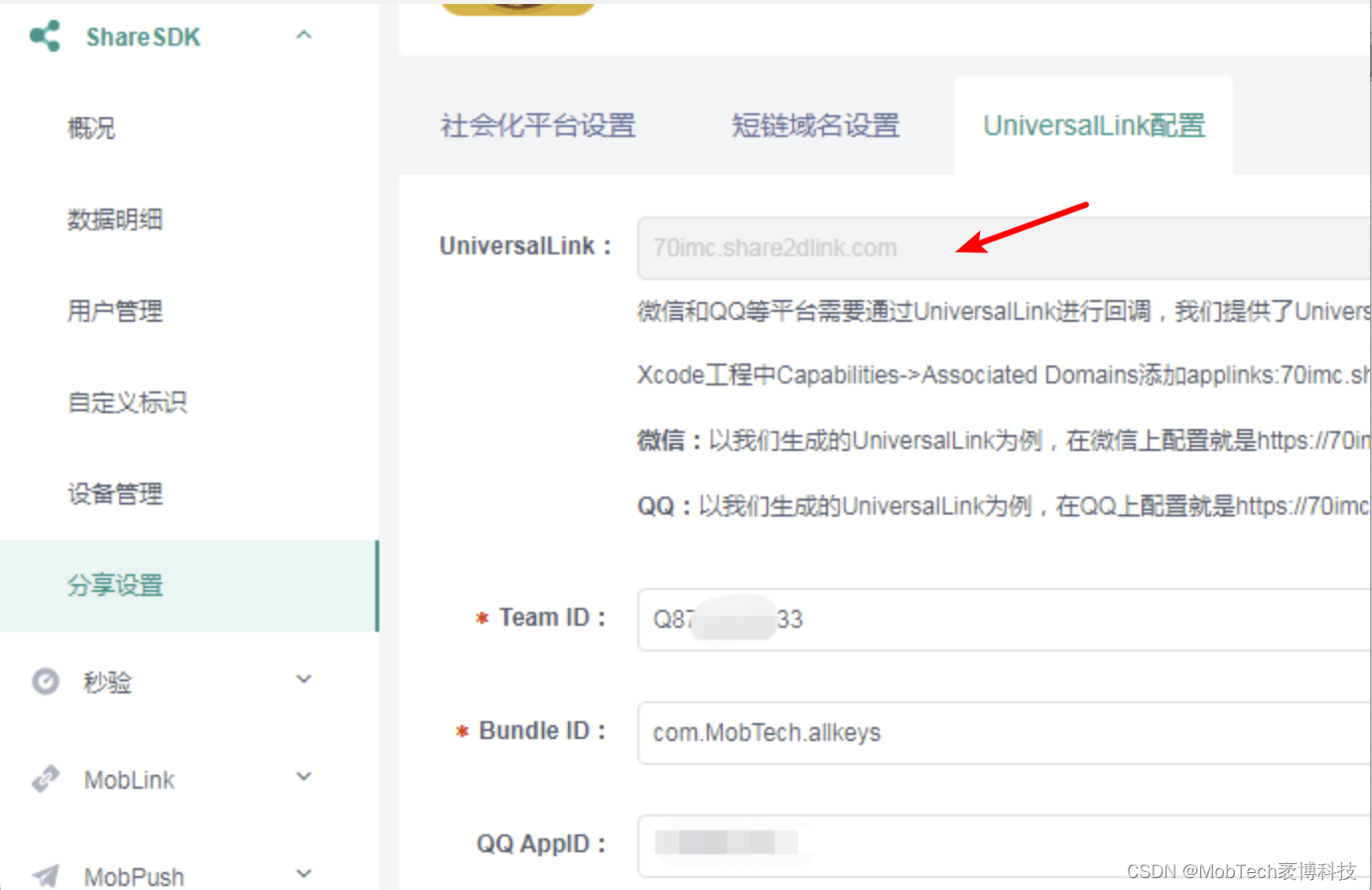This screenshot has width=1372, height=890.
Task: Click the UniversalLink domain field
Action: coord(1004,247)
